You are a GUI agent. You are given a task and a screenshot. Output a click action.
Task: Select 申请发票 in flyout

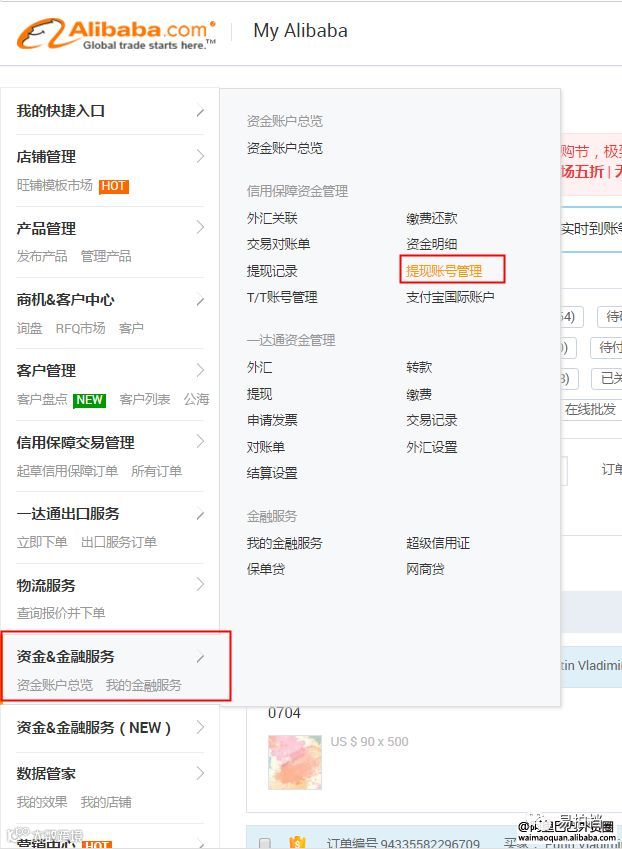tap(272, 420)
